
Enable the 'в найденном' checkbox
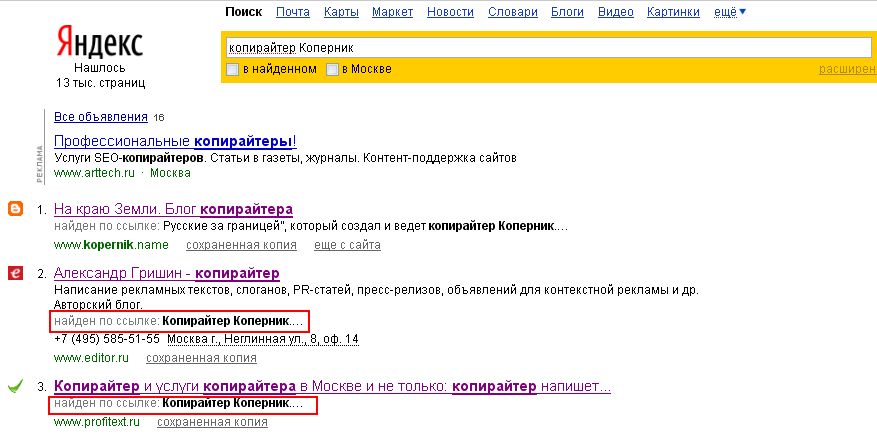click(232, 69)
